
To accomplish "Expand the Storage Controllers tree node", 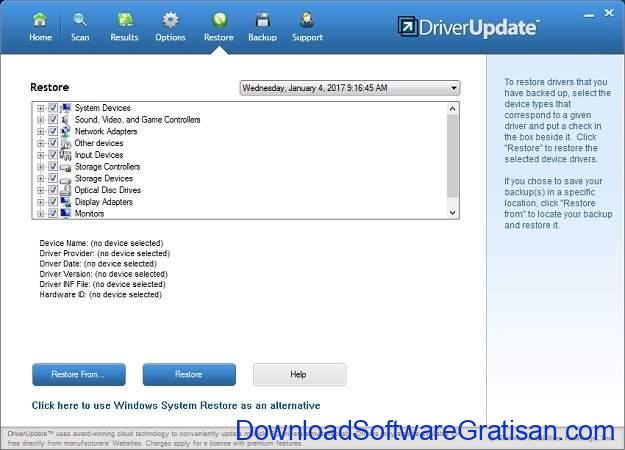I will pos(40,167).
